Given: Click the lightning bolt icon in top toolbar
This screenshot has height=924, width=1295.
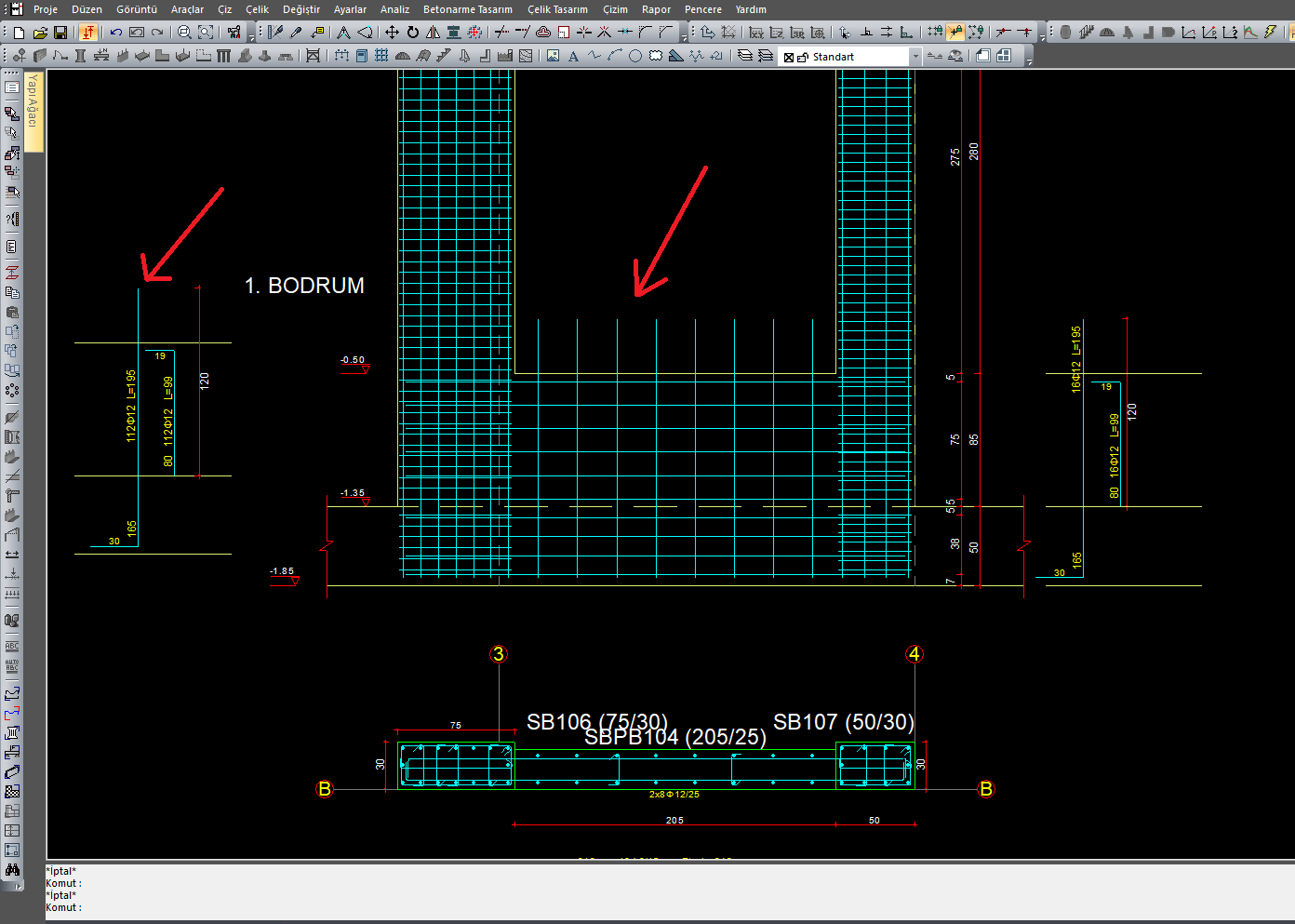Looking at the screenshot, I should [1270, 33].
